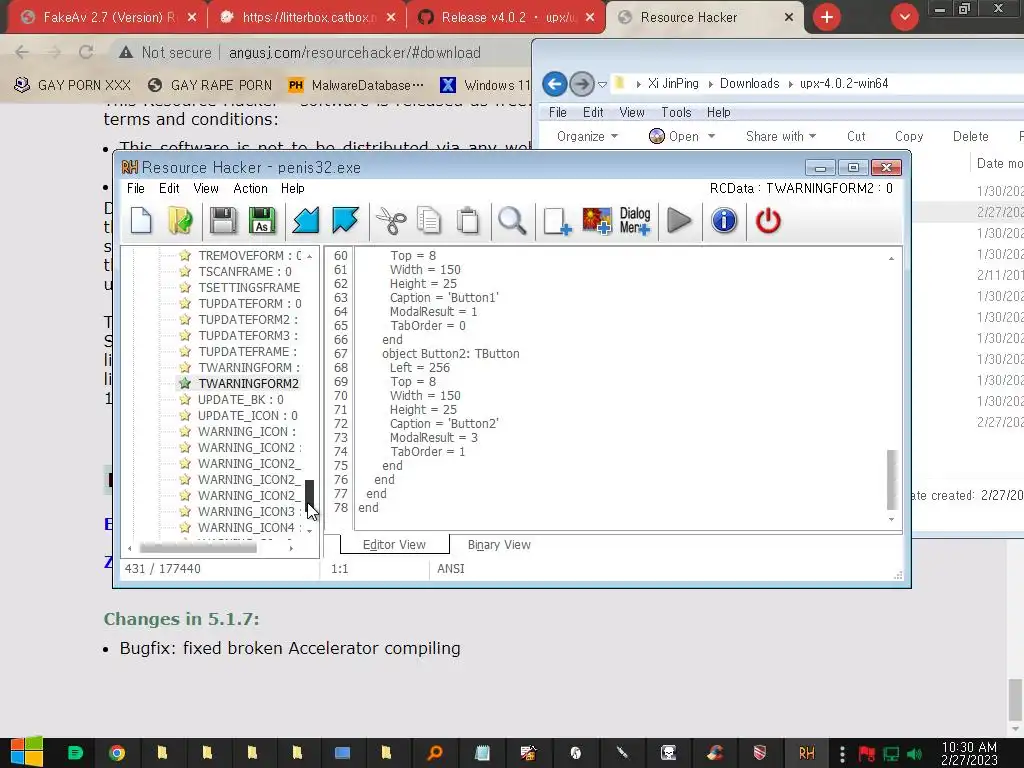Viewport: 1024px width, 768px height.
Task: Select the WARNING_ICON4 resource
Action: (x=249, y=528)
